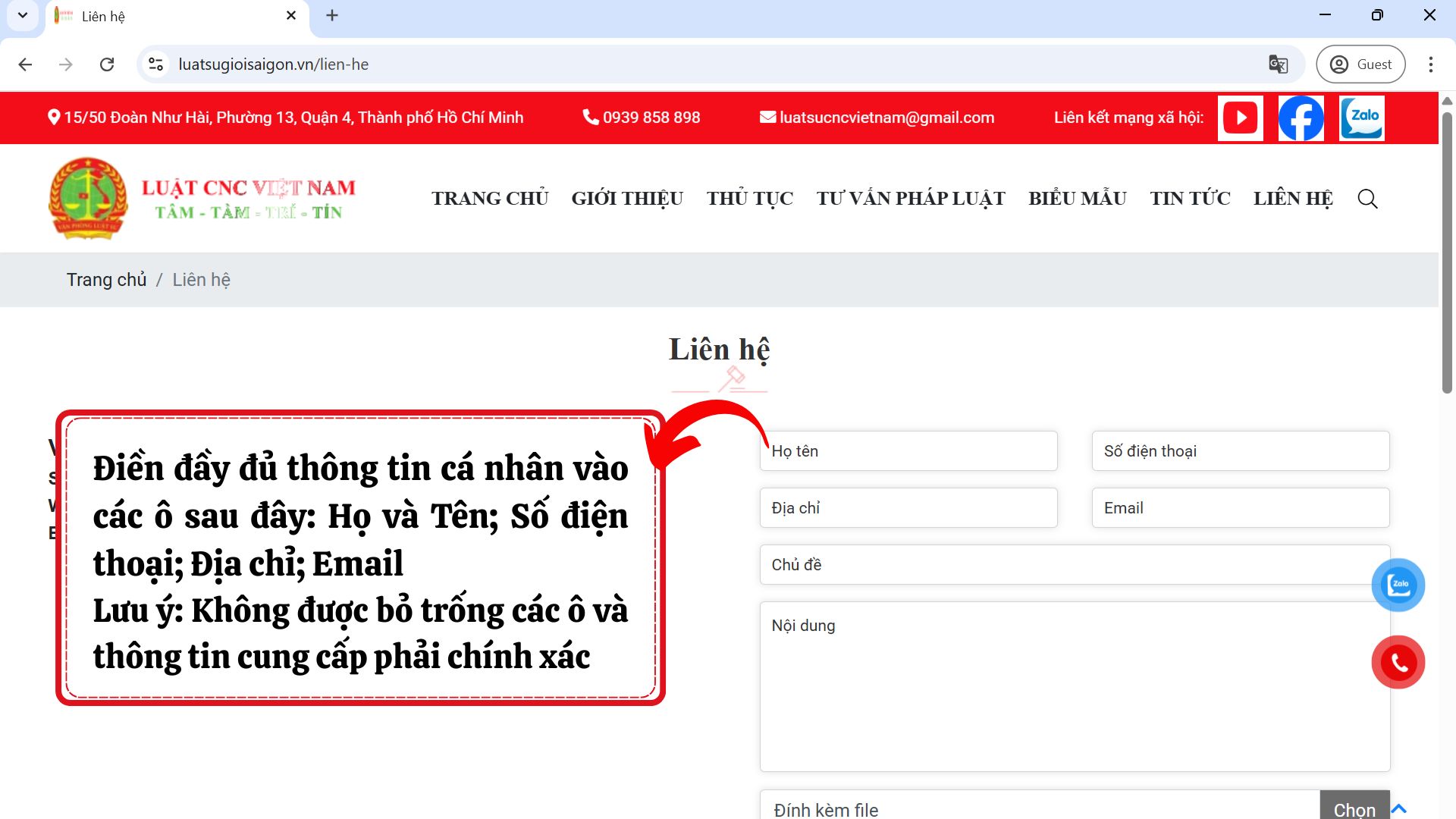
Task: Click the search magnifier icon in navigation
Action: (1367, 199)
